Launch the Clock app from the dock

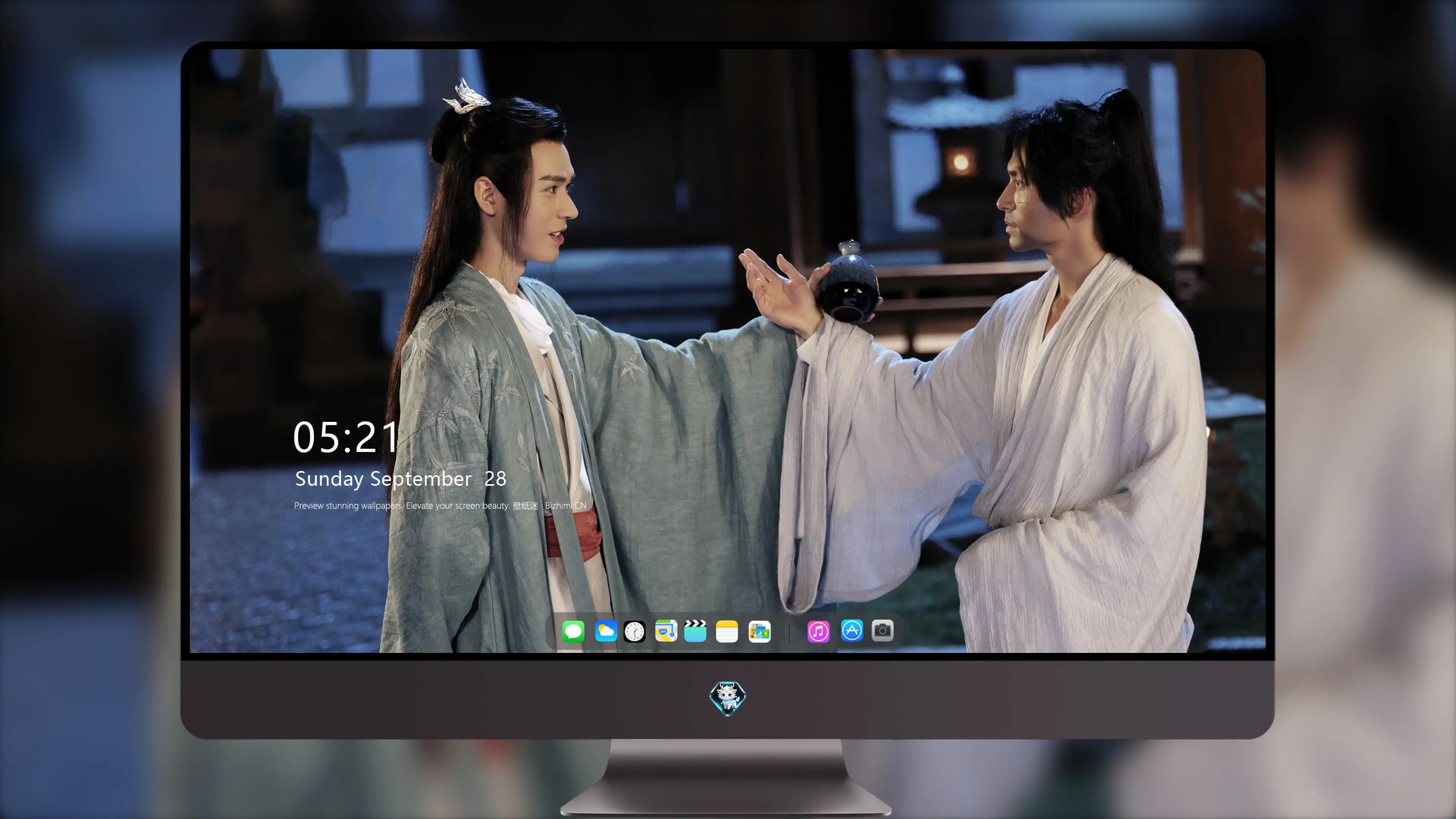634,631
